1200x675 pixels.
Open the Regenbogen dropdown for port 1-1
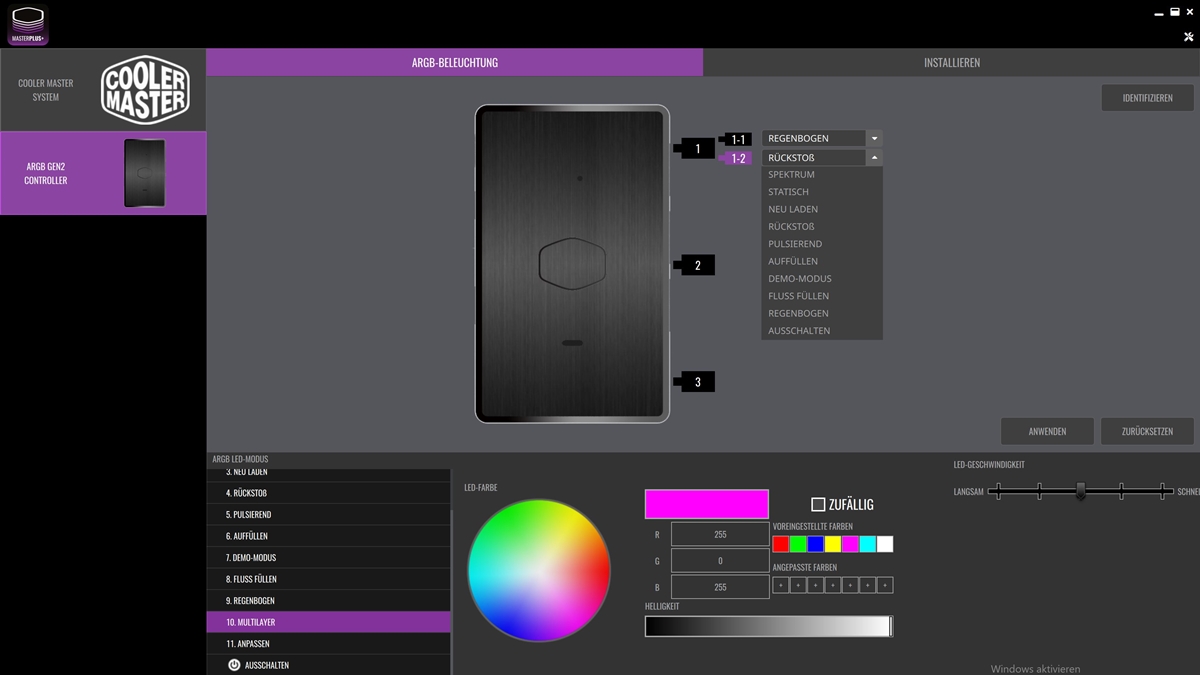tap(874, 138)
